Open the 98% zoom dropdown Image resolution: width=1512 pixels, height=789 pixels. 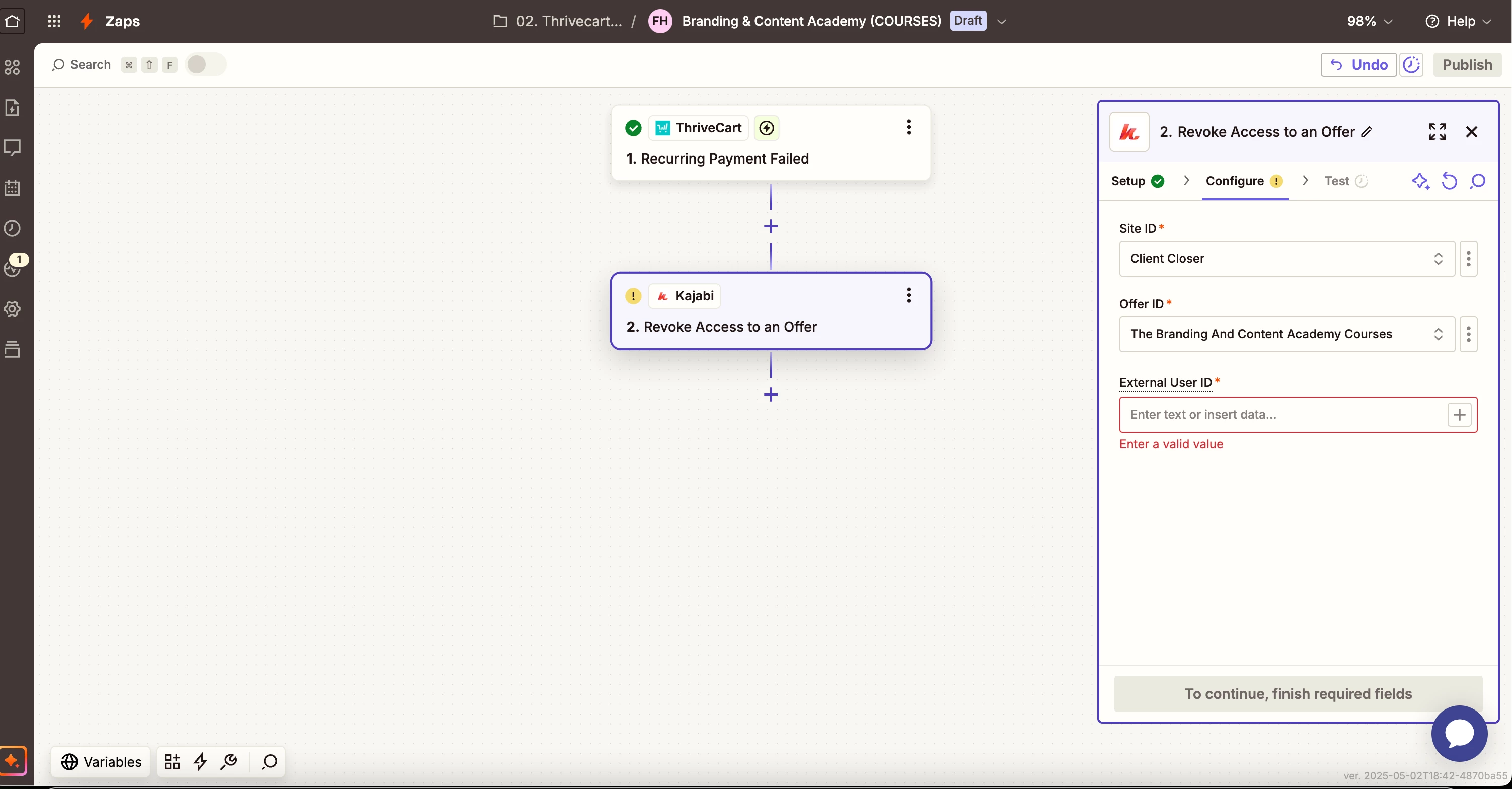pos(1370,21)
